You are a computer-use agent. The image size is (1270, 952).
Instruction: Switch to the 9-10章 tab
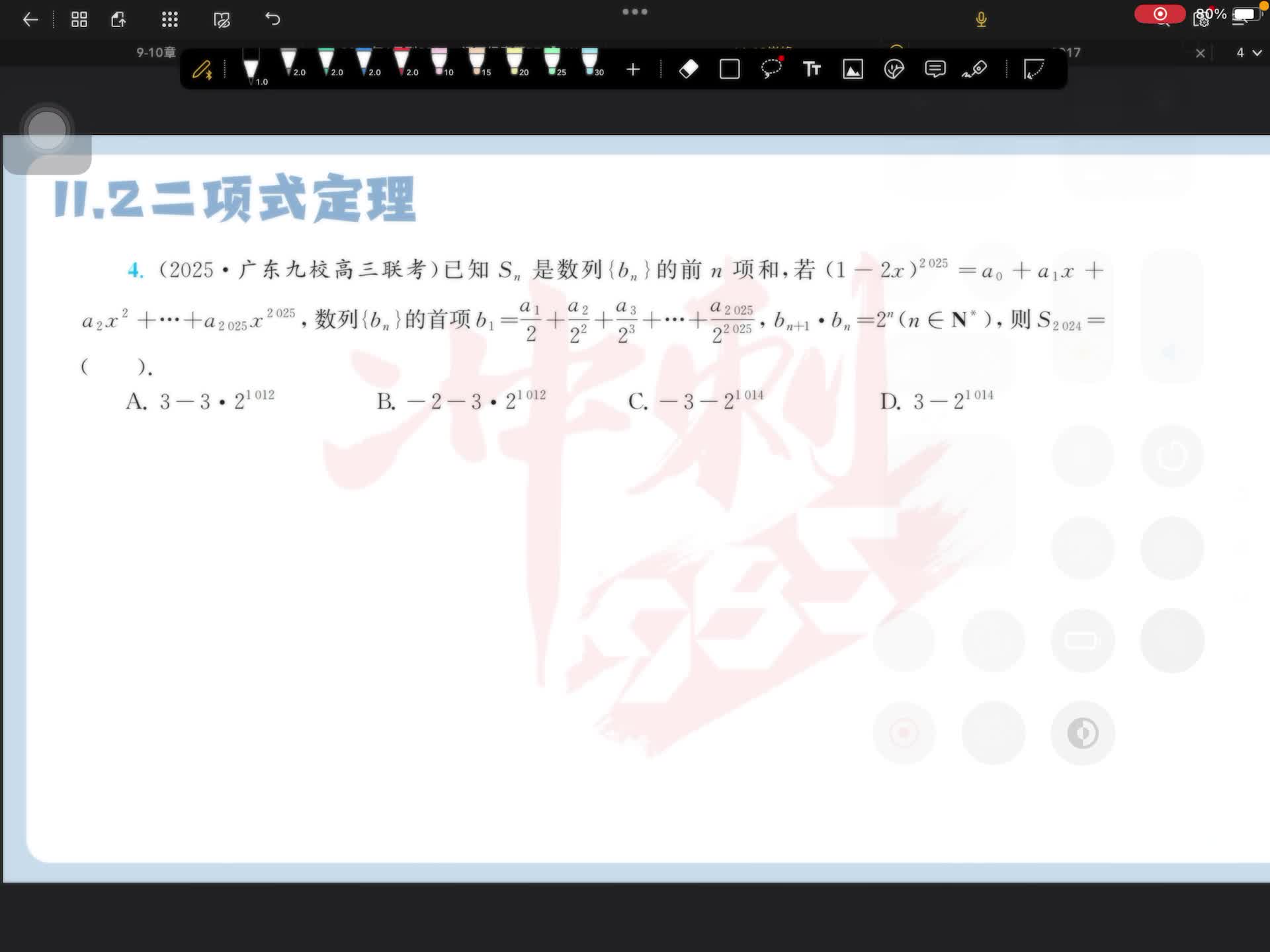[156, 52]
